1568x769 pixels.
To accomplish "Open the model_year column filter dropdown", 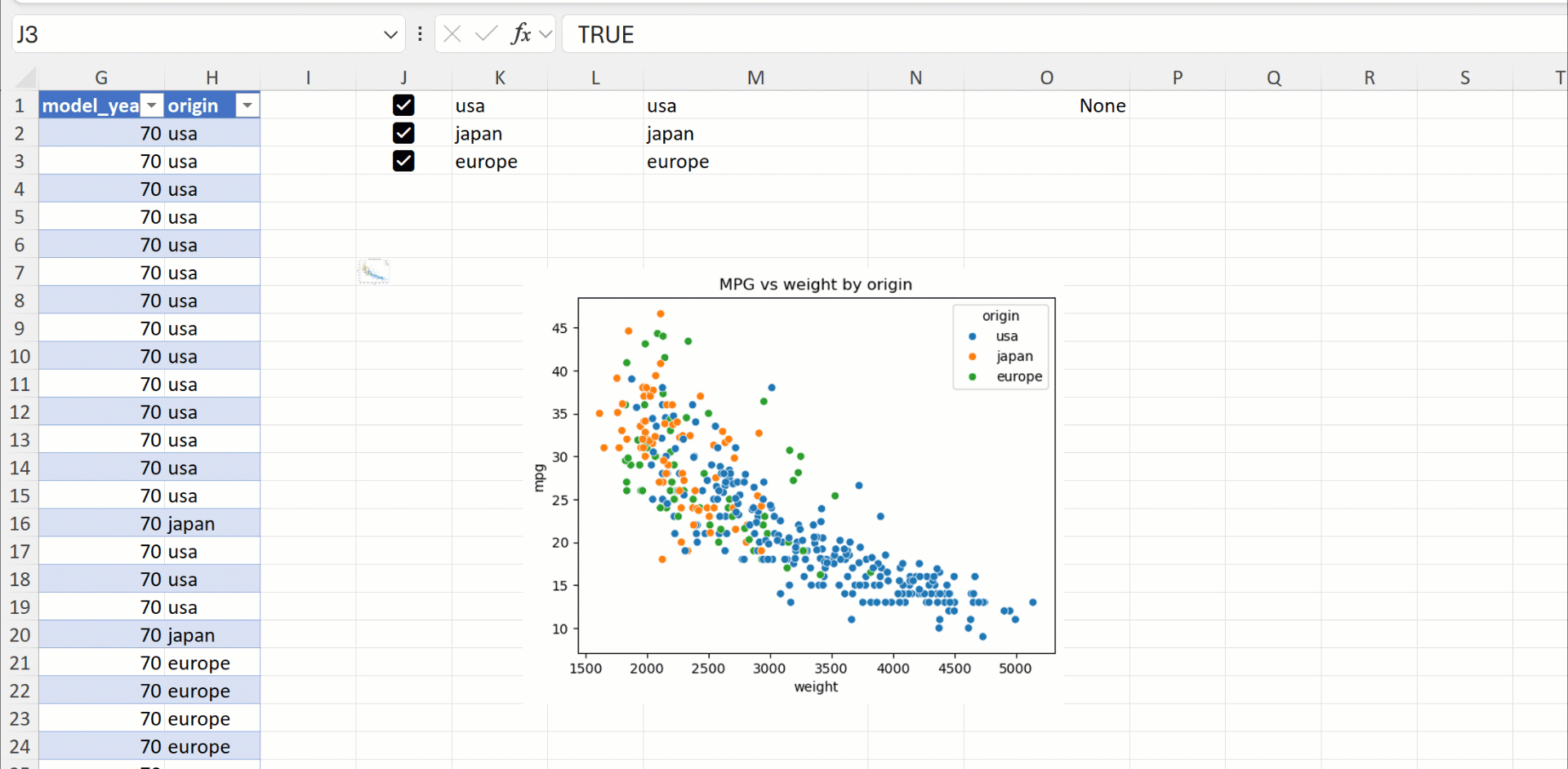I will coord(152,106).
